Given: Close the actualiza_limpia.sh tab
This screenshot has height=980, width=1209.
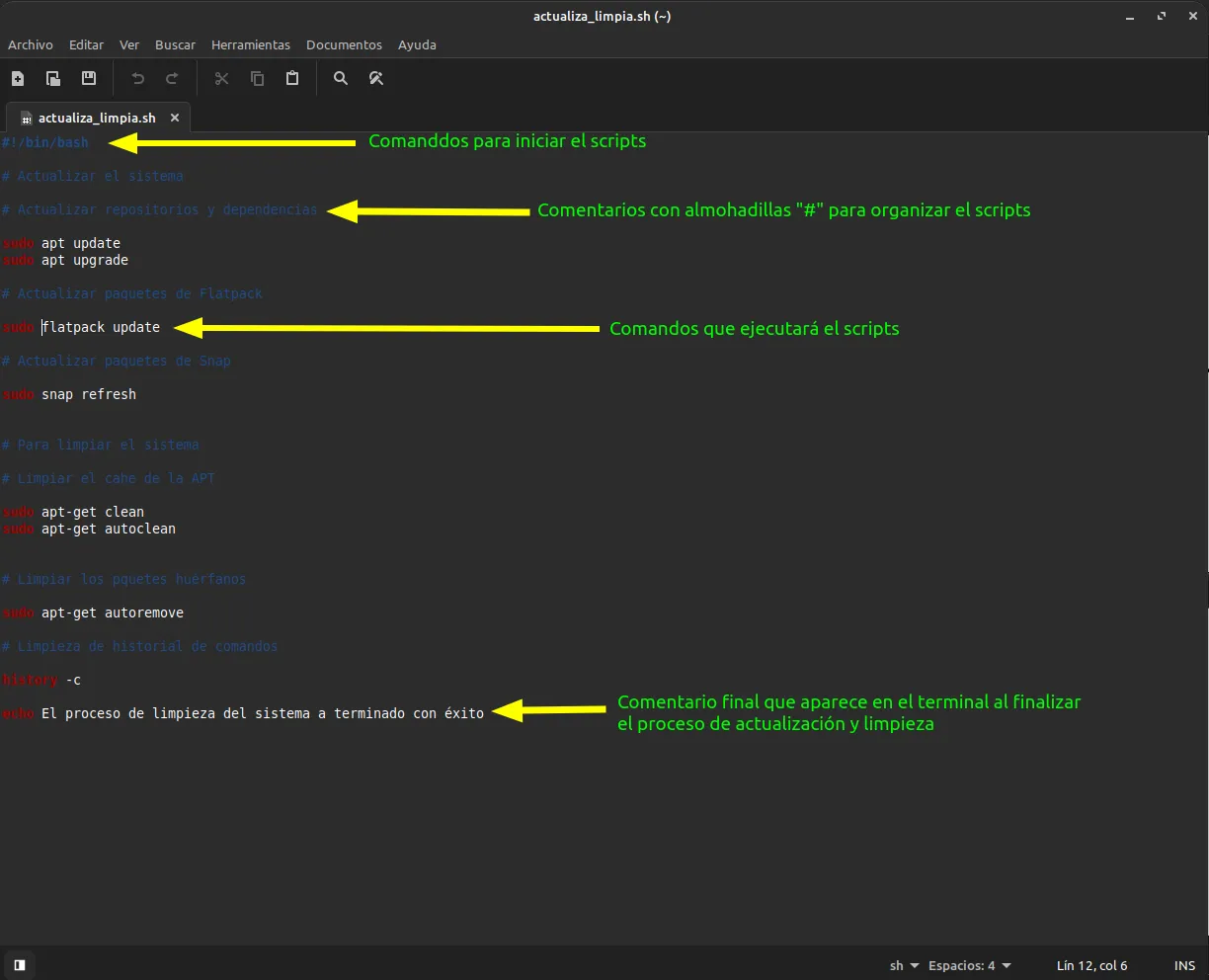Looking at the screenshot, I should (x=175, y=118).
